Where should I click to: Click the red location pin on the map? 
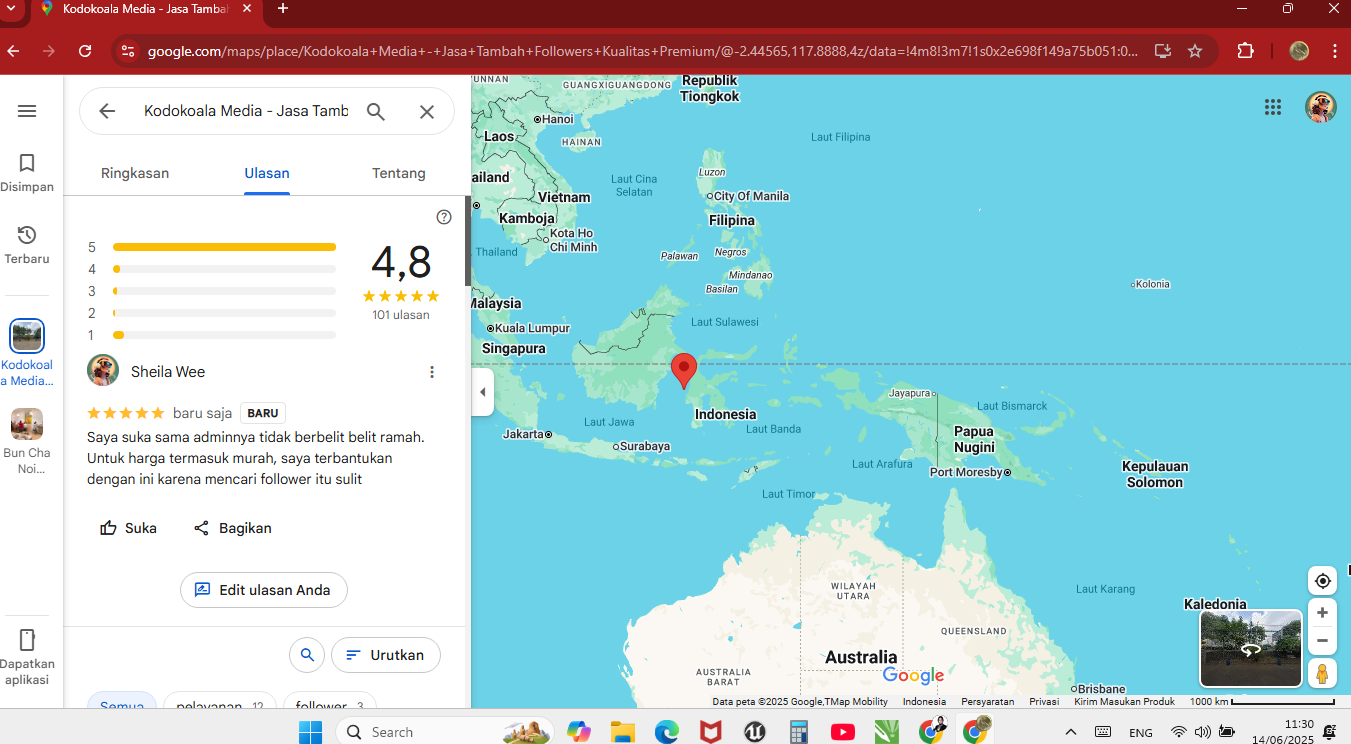point(684,371)
